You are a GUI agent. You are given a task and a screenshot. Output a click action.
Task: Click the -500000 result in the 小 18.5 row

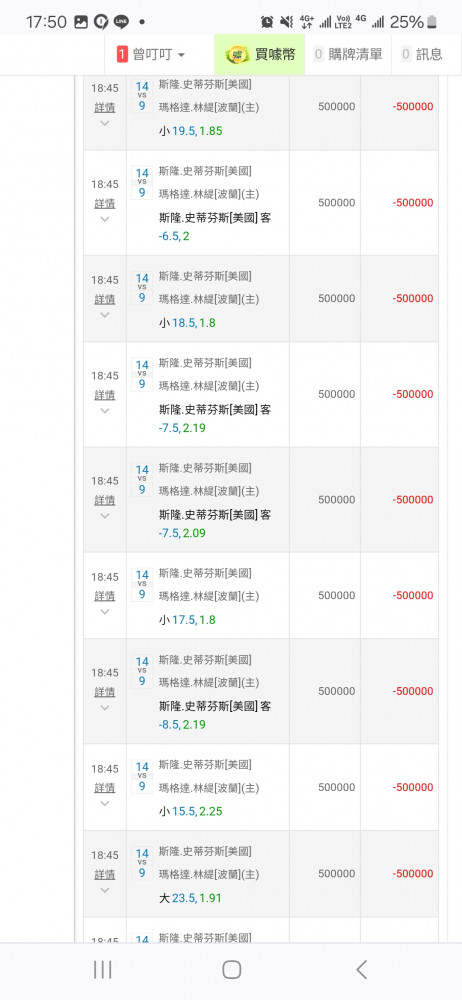[x=413, y=298]
